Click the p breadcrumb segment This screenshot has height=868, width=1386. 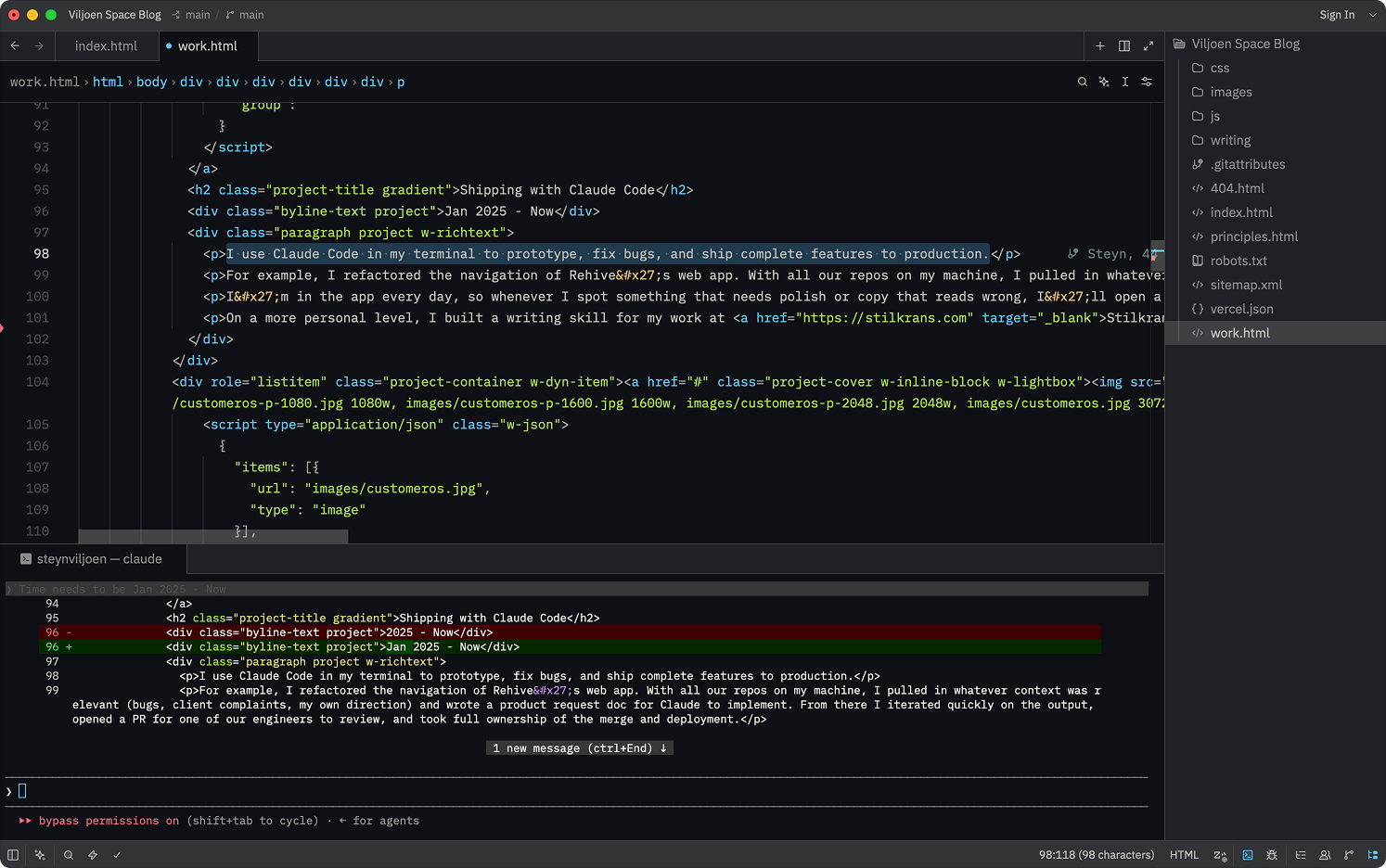coord(401,82)
